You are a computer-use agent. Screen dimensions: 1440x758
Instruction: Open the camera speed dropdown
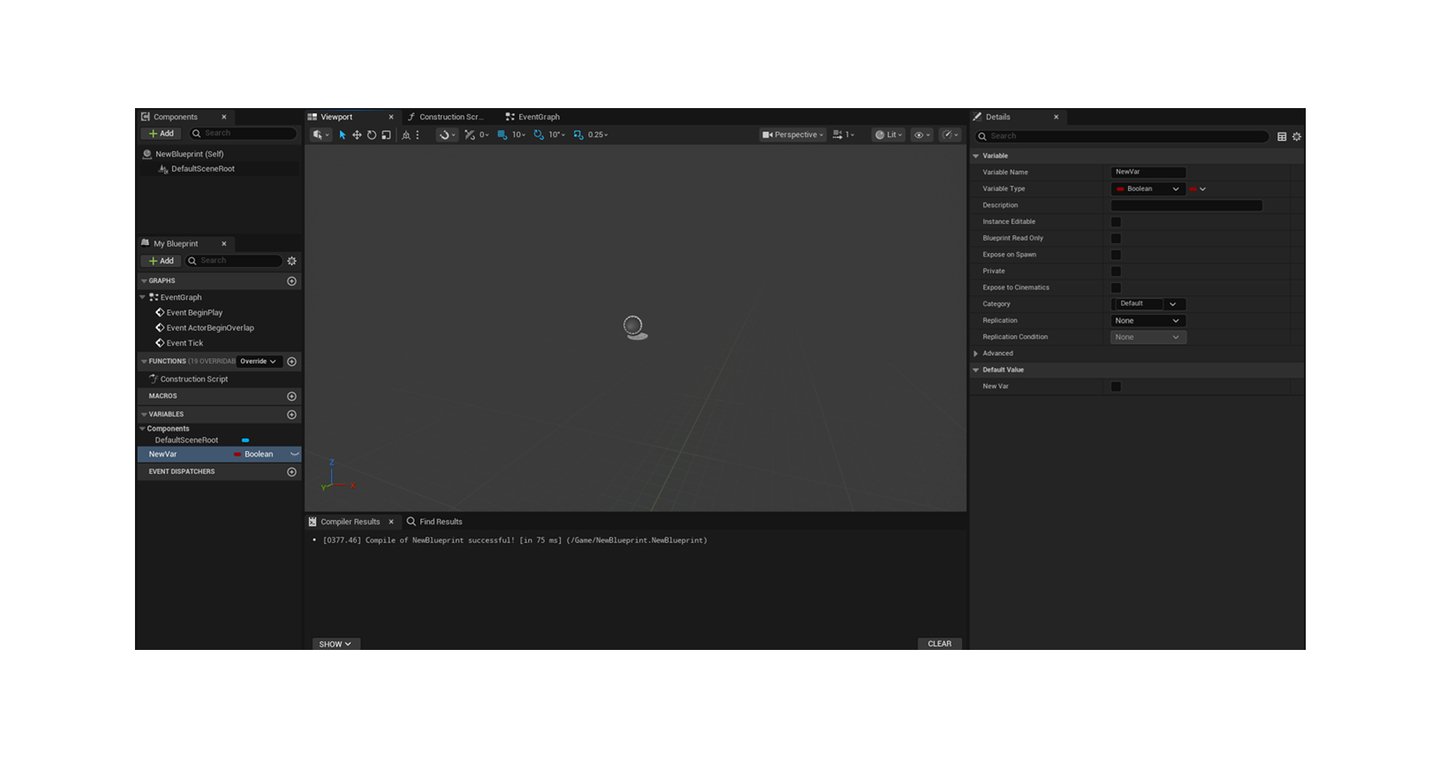pyautogui.click(x=844, y=135)
